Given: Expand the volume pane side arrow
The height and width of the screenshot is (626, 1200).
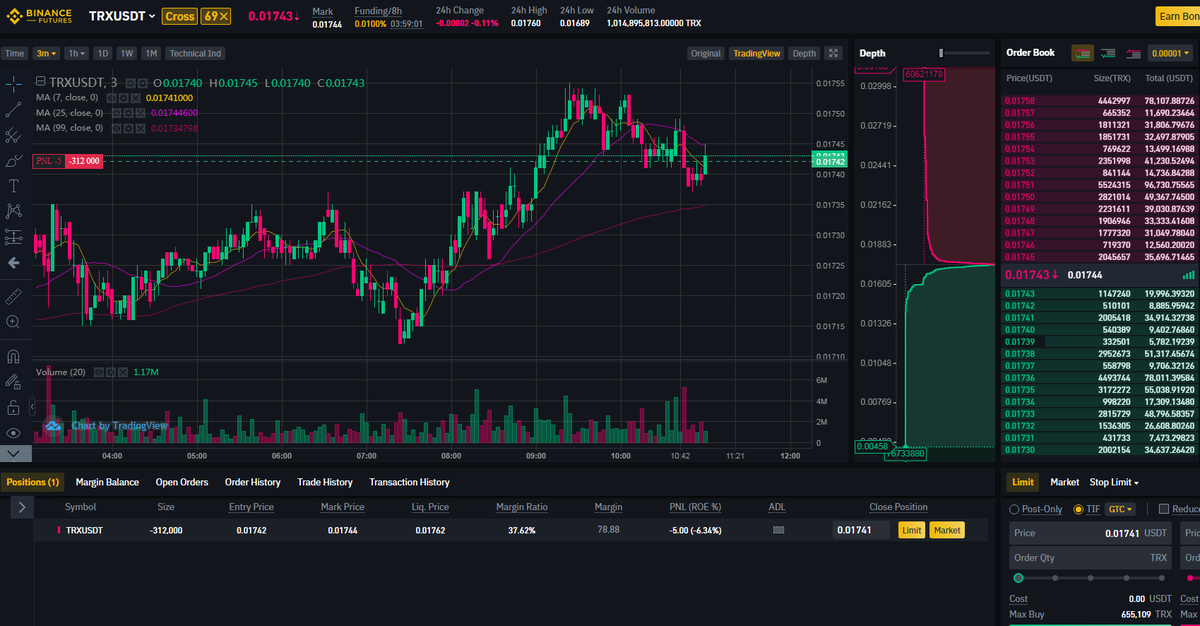Looking at the screenshot, I should [x=33, y=407].
